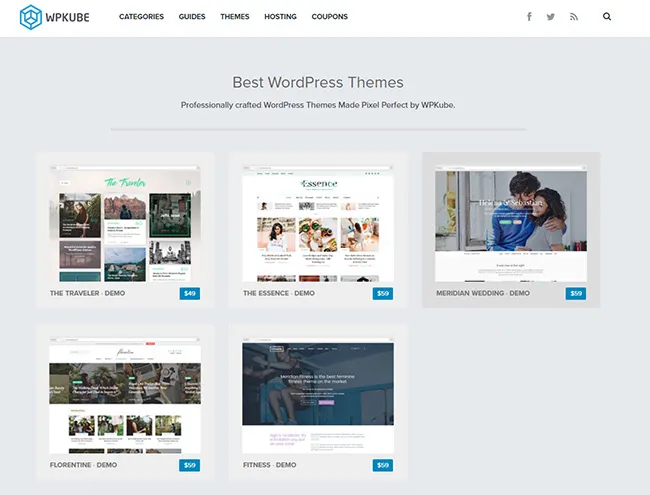Open the Hosting menu item
650x495 pixels.
click(x=280, y=17)
